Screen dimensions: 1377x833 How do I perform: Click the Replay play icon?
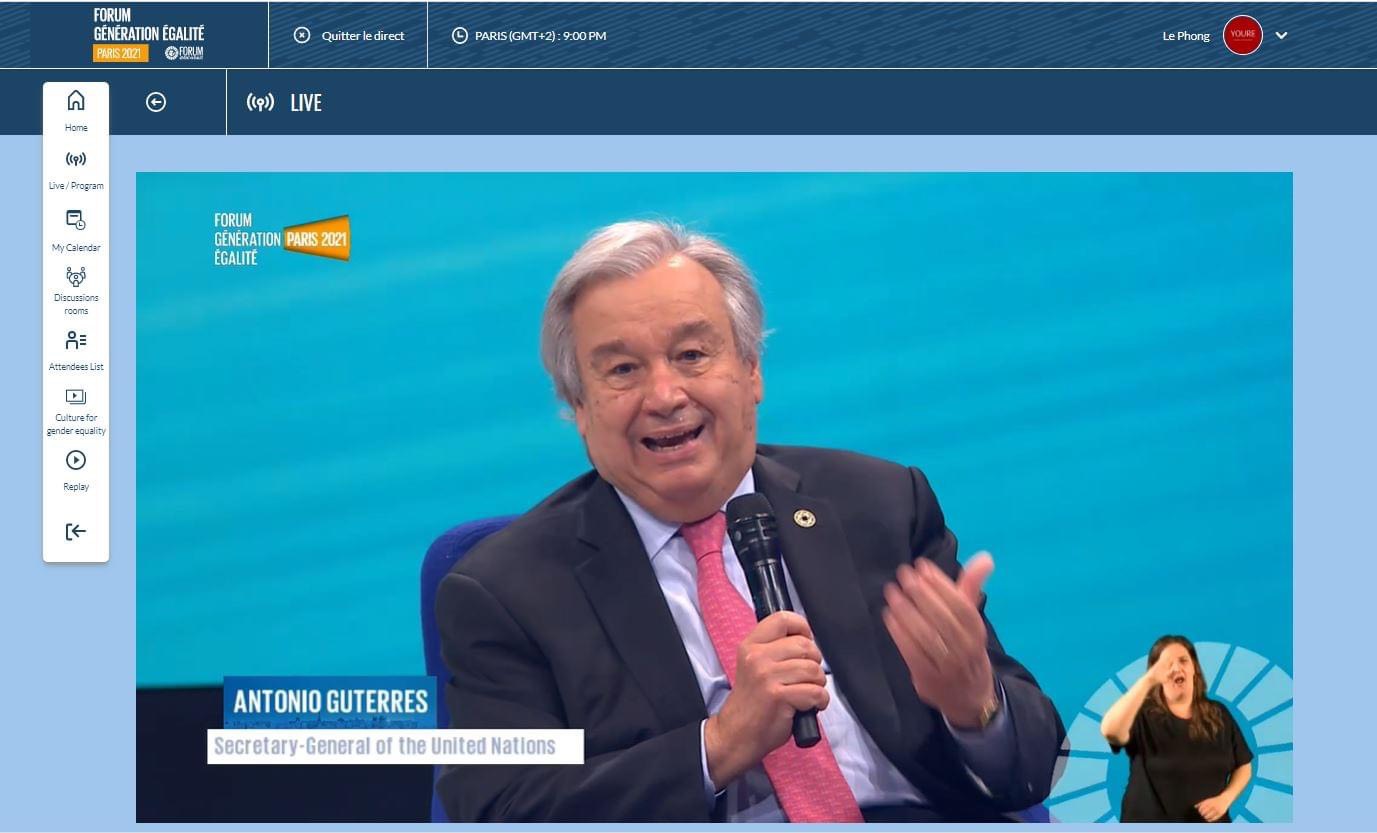point(76,460)
